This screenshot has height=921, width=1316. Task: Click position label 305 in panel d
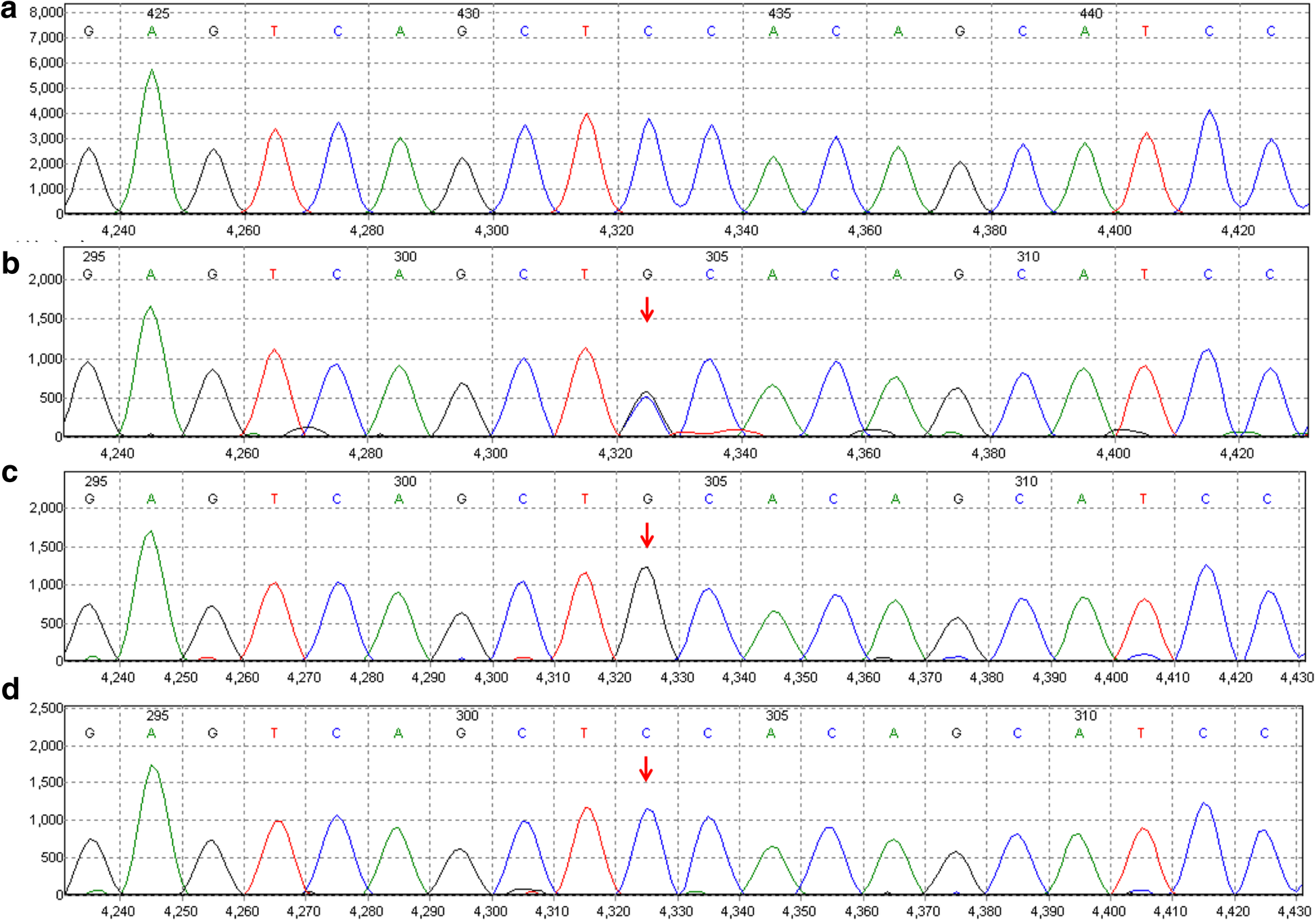(777, 716)
